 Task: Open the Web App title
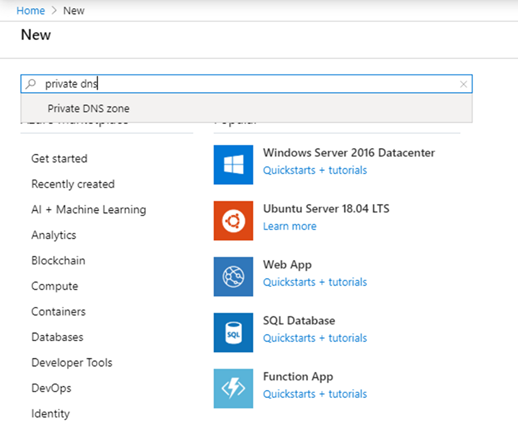pos(287,265)
